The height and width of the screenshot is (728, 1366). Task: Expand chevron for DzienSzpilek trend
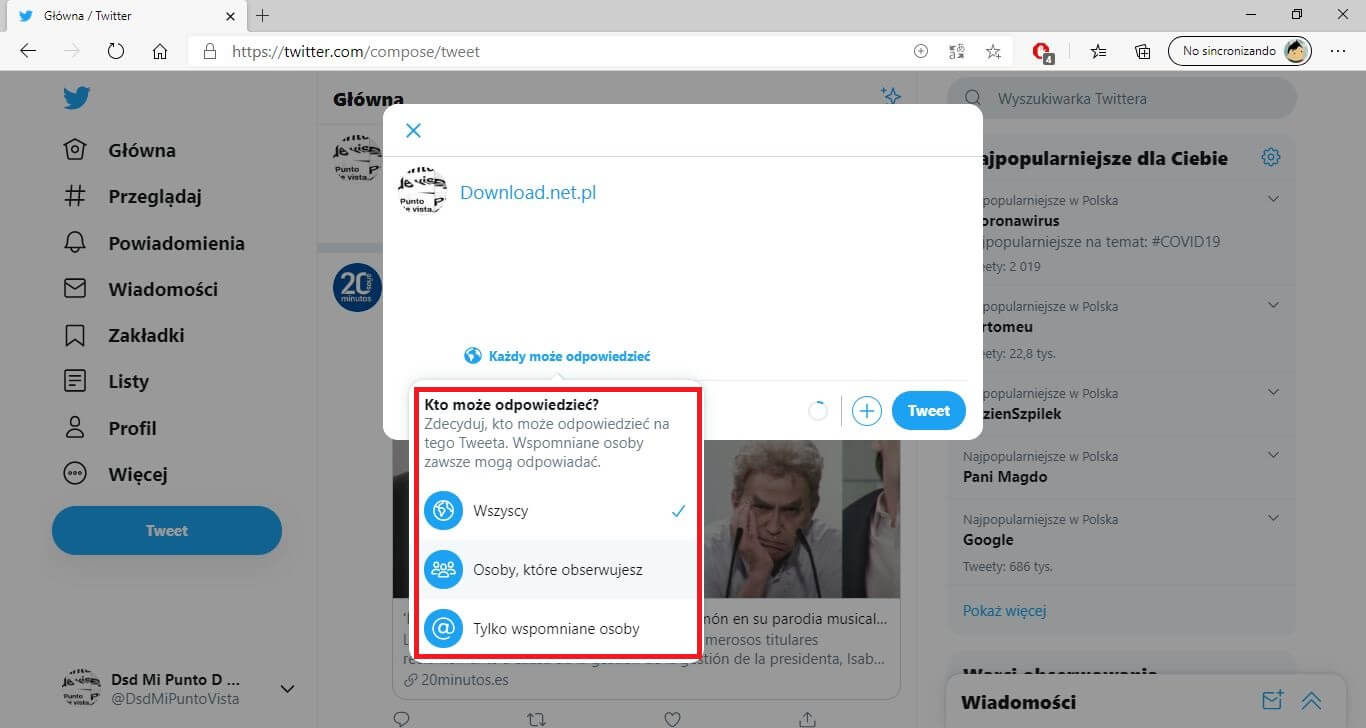1274,392
